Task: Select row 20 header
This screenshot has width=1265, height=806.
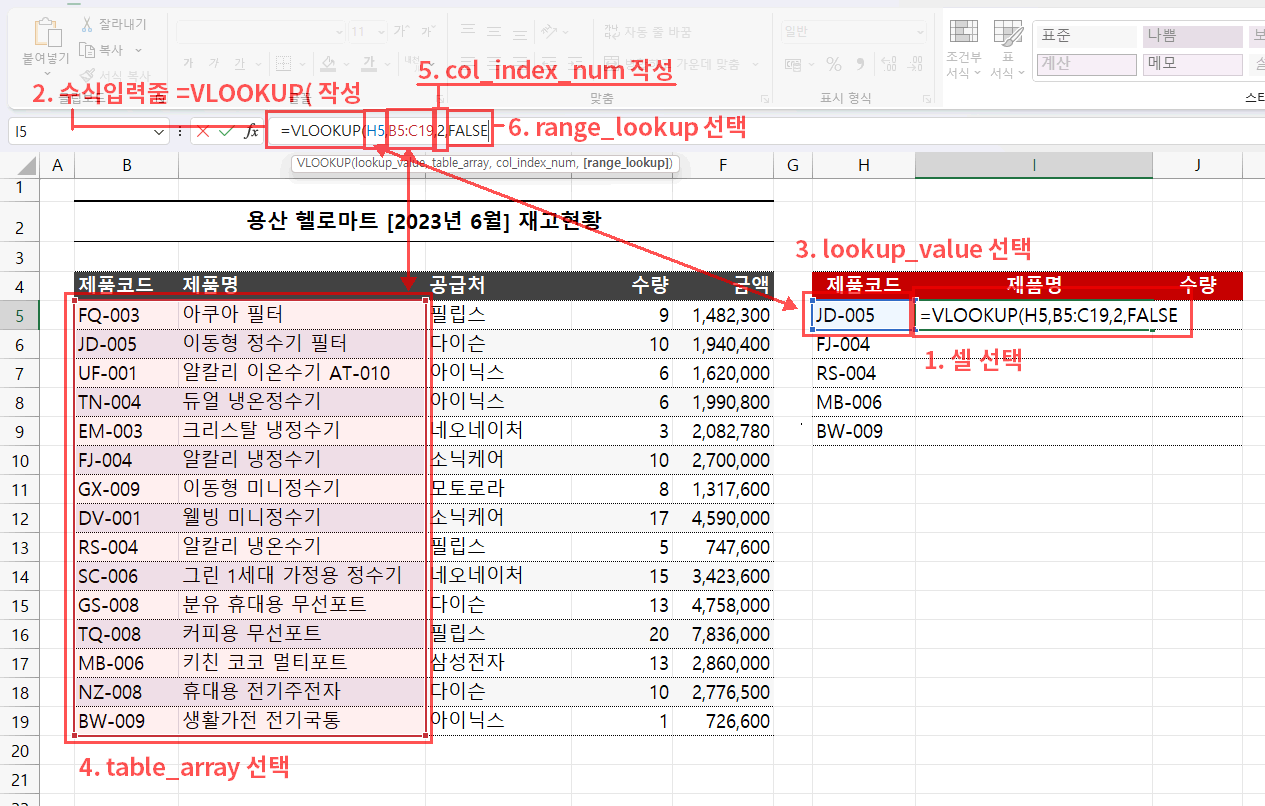Action: (20, 751)
